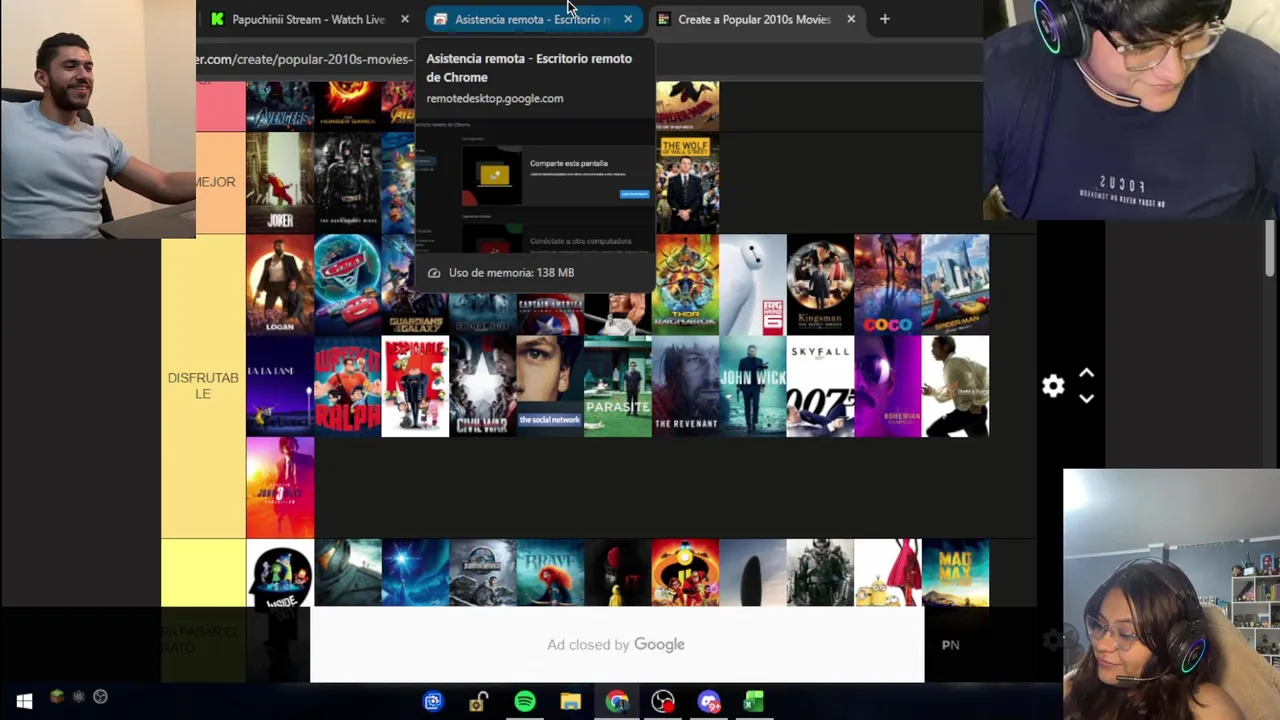This screenshot has height=720, width=1280.
Task: Click the page vertical scrollbar
Action: click(x=1270, y=248)
